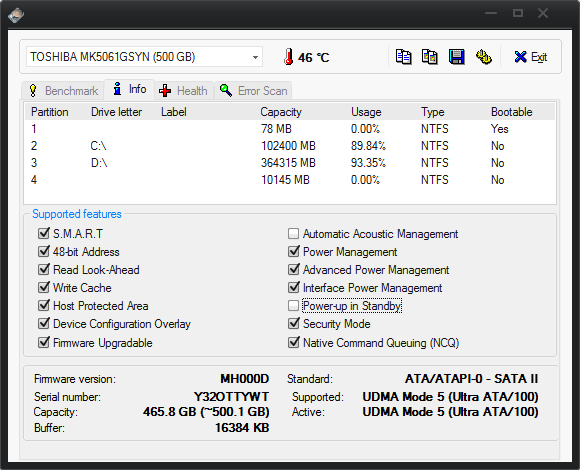This screenshot has height=470, width=580.
Task: Toggle Read Look-Ahead checkbox
Action: (44, 269)
